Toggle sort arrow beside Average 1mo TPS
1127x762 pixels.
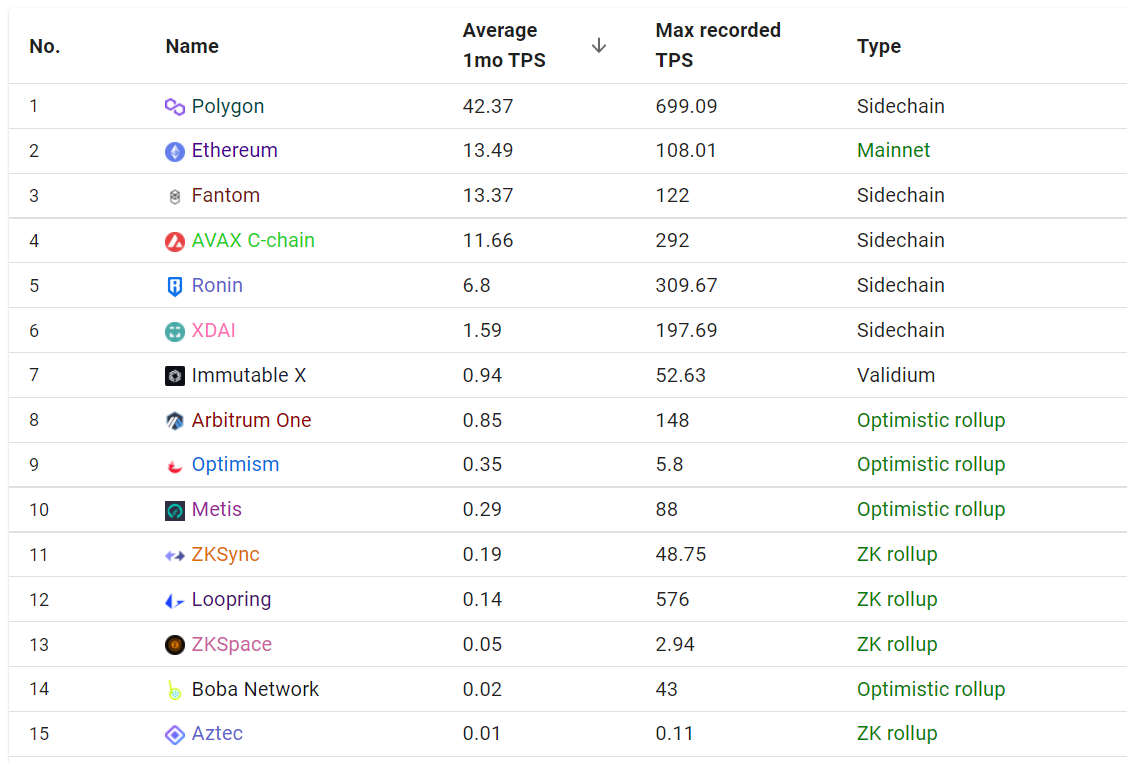coord(599,46)
